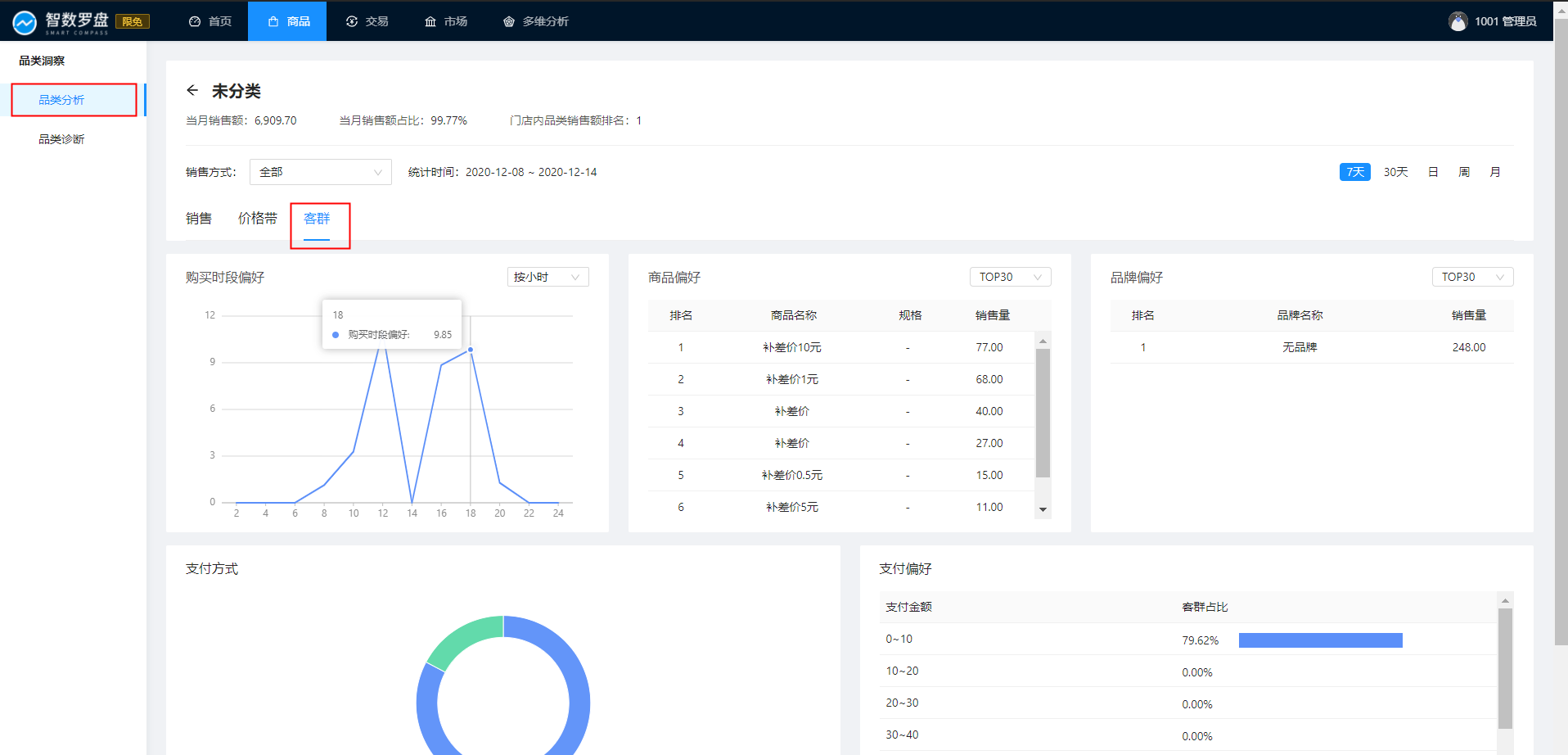Click the 交易 transaction nav icon

click(x=352, y=21)
